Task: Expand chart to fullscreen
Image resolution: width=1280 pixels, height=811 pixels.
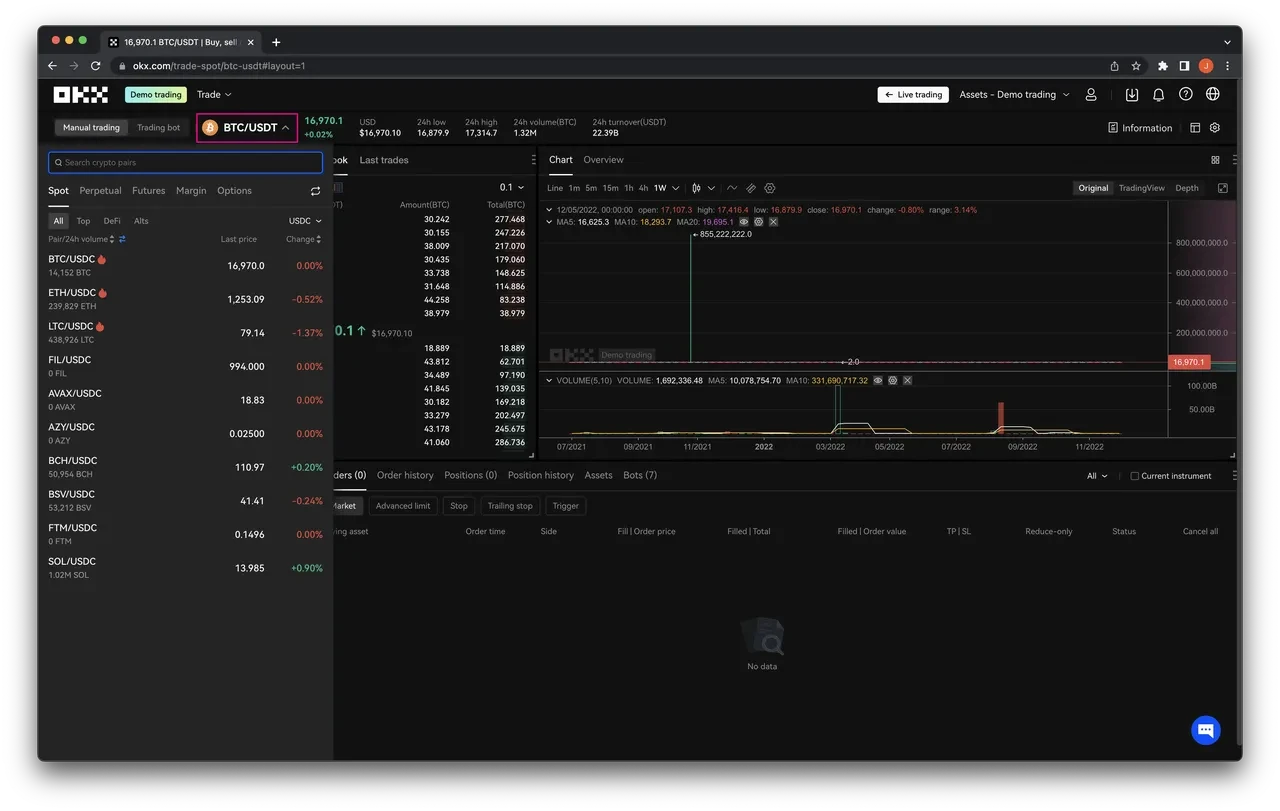Action: pos(1223,188)
